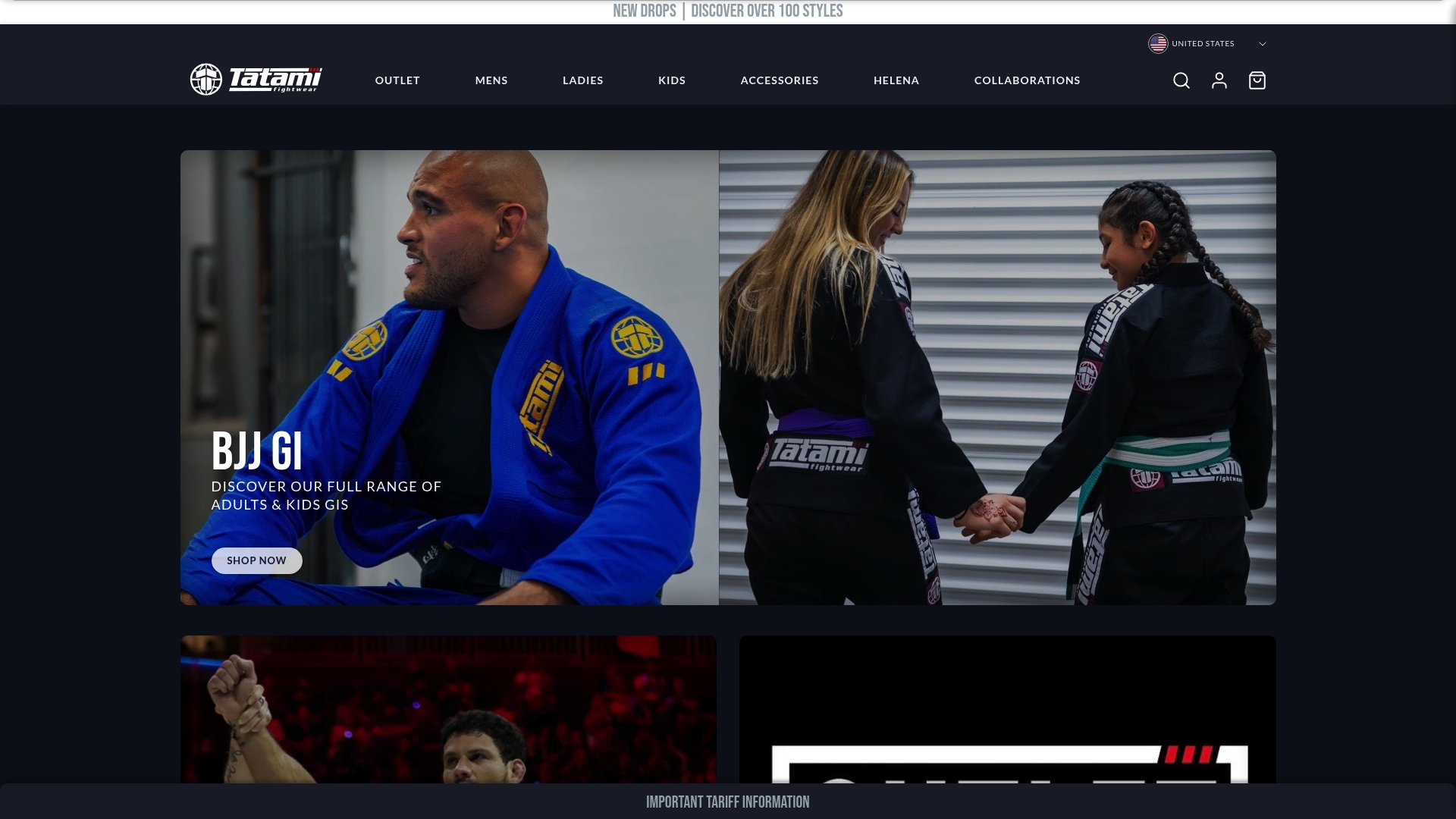Expand the United States country selector
Image resolution: width=1456 pixels, height=819 pixels.
coord(1202,43)
